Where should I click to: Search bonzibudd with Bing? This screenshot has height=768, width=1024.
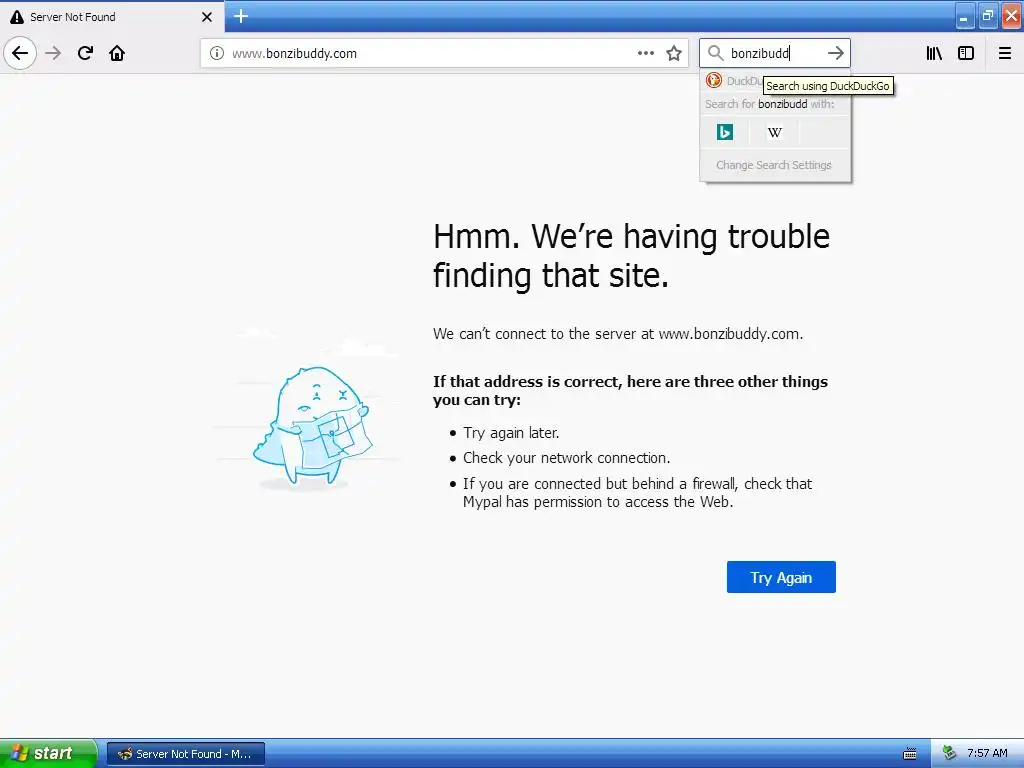(x=725, y=132)
